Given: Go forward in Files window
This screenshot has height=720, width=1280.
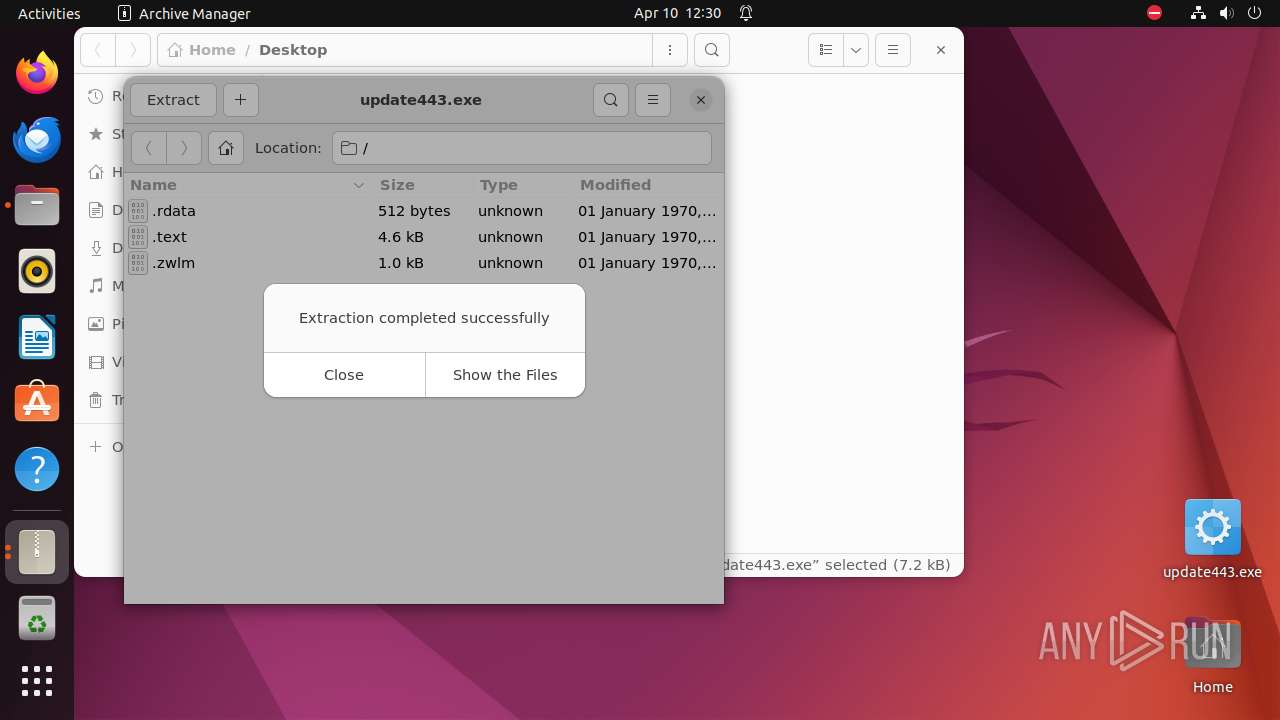Looking at the screenshot, I should click(133, 50).
